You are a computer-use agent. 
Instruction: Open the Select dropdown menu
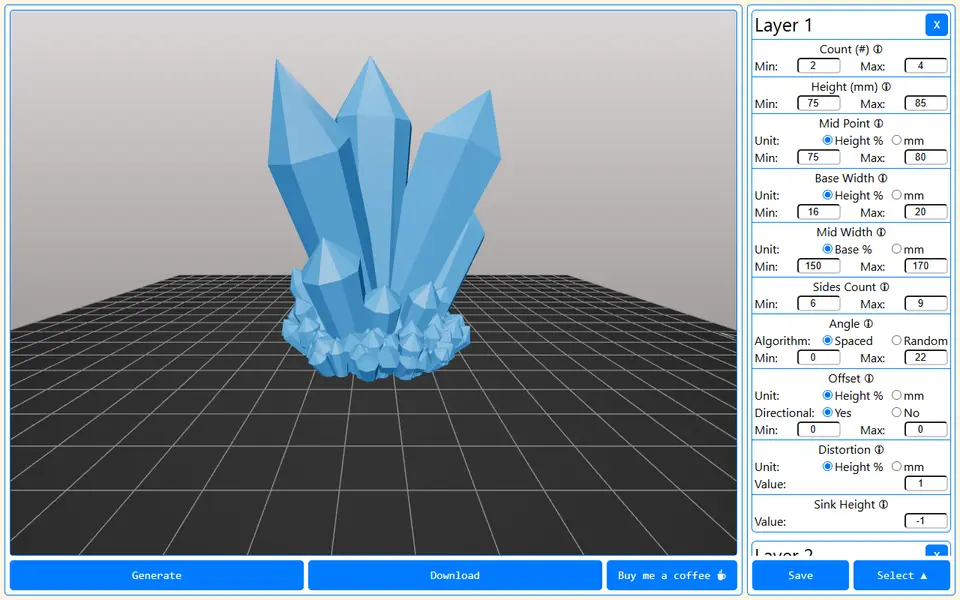[x=901, y=575]
